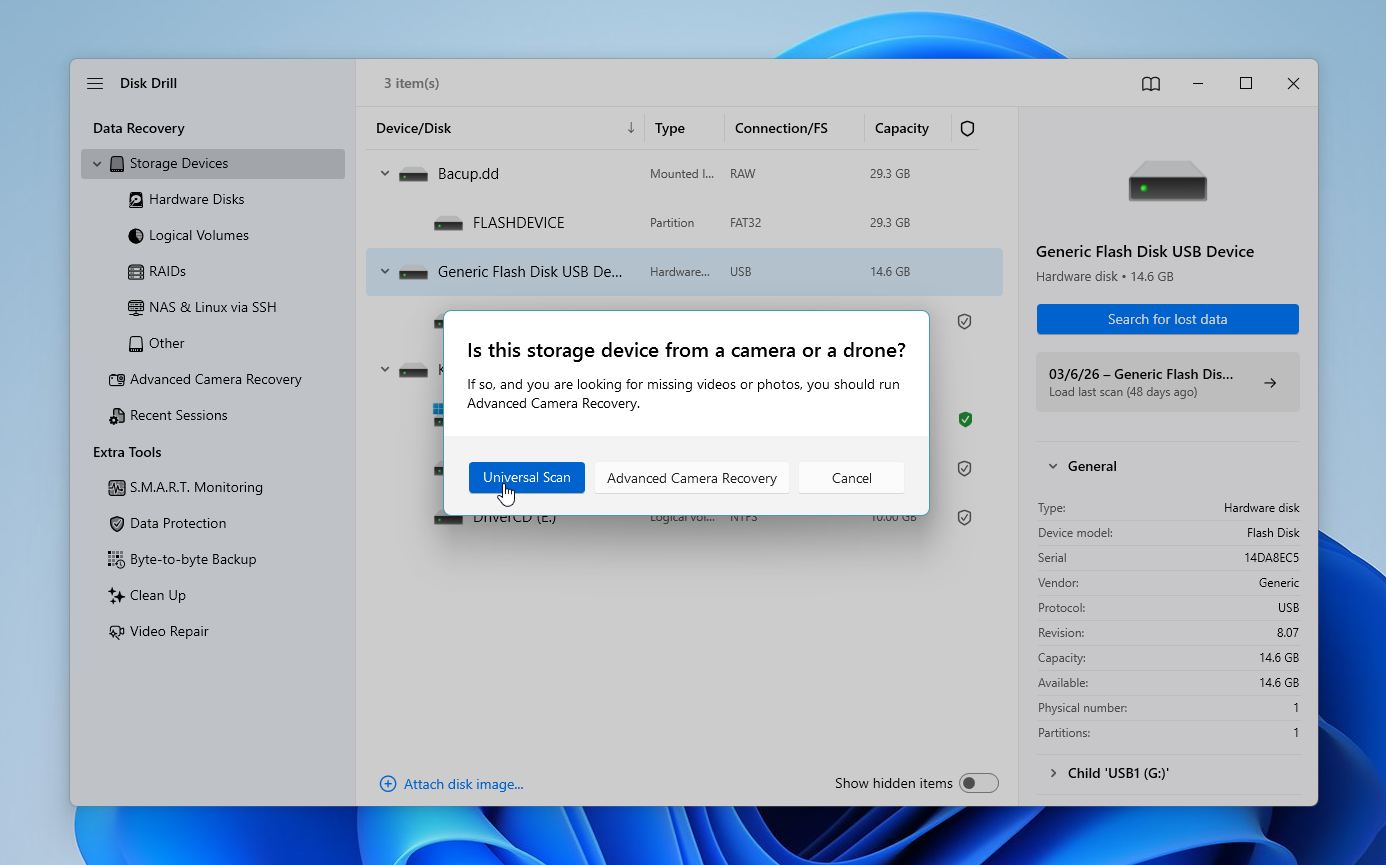Select Generic Flash Disk USB Device row
Screen dimensions: 1386x865
[684, 272]
